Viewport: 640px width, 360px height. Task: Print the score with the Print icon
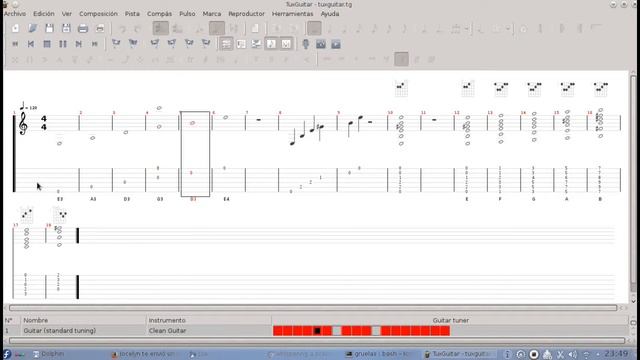pyautogui.click(x=83, y=29)
